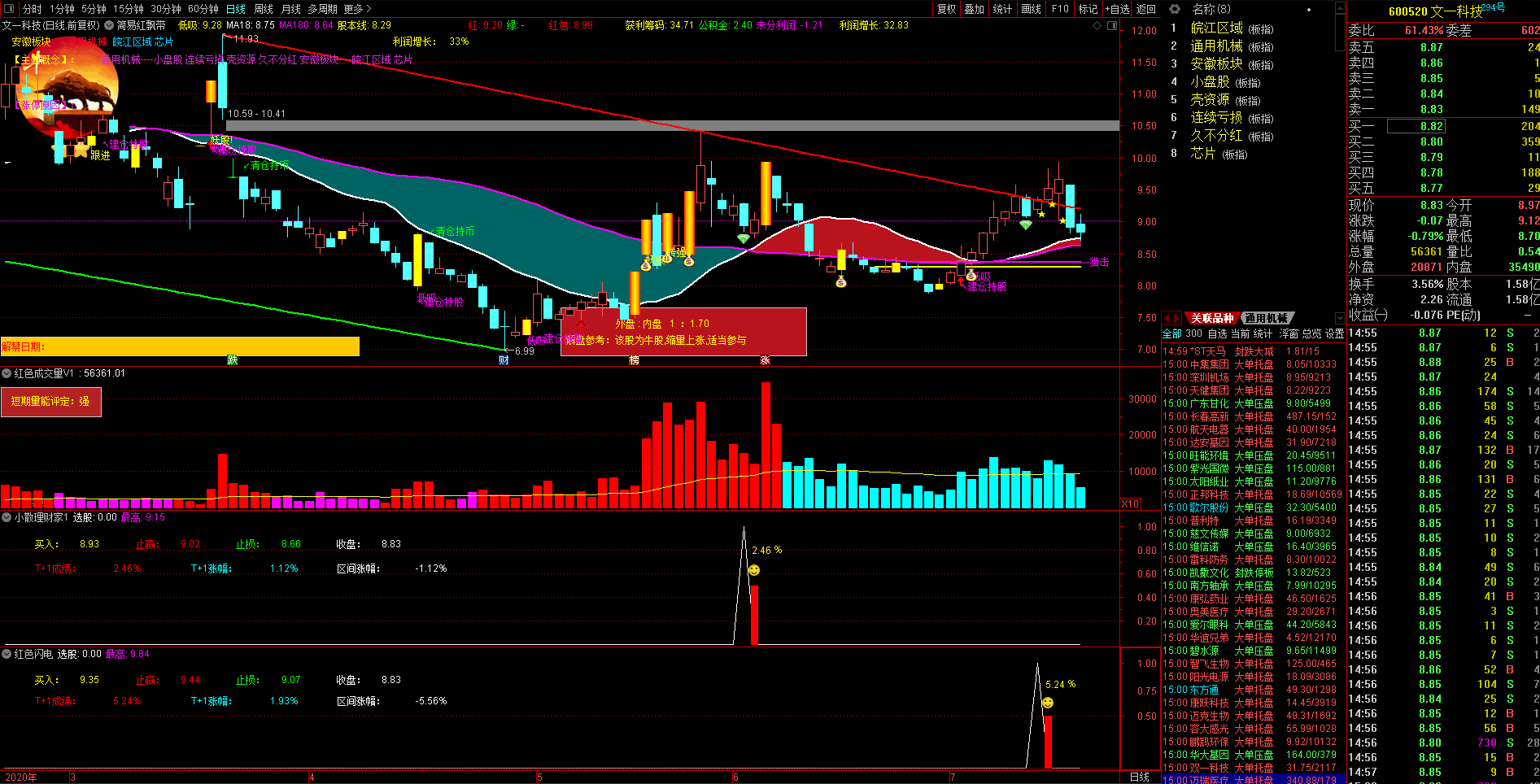Toggle the 叠加 overlay button
Viewport: 1540px width, 784px height.
974,9
